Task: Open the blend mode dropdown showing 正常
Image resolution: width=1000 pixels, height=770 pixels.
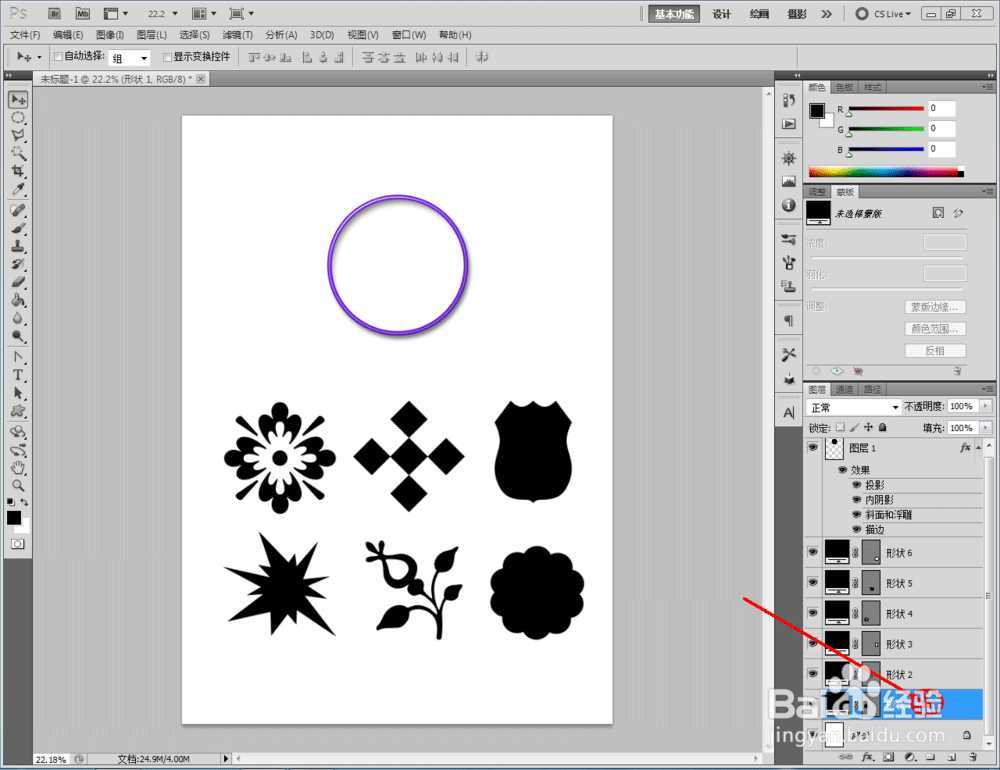Action: coord(854,407)
